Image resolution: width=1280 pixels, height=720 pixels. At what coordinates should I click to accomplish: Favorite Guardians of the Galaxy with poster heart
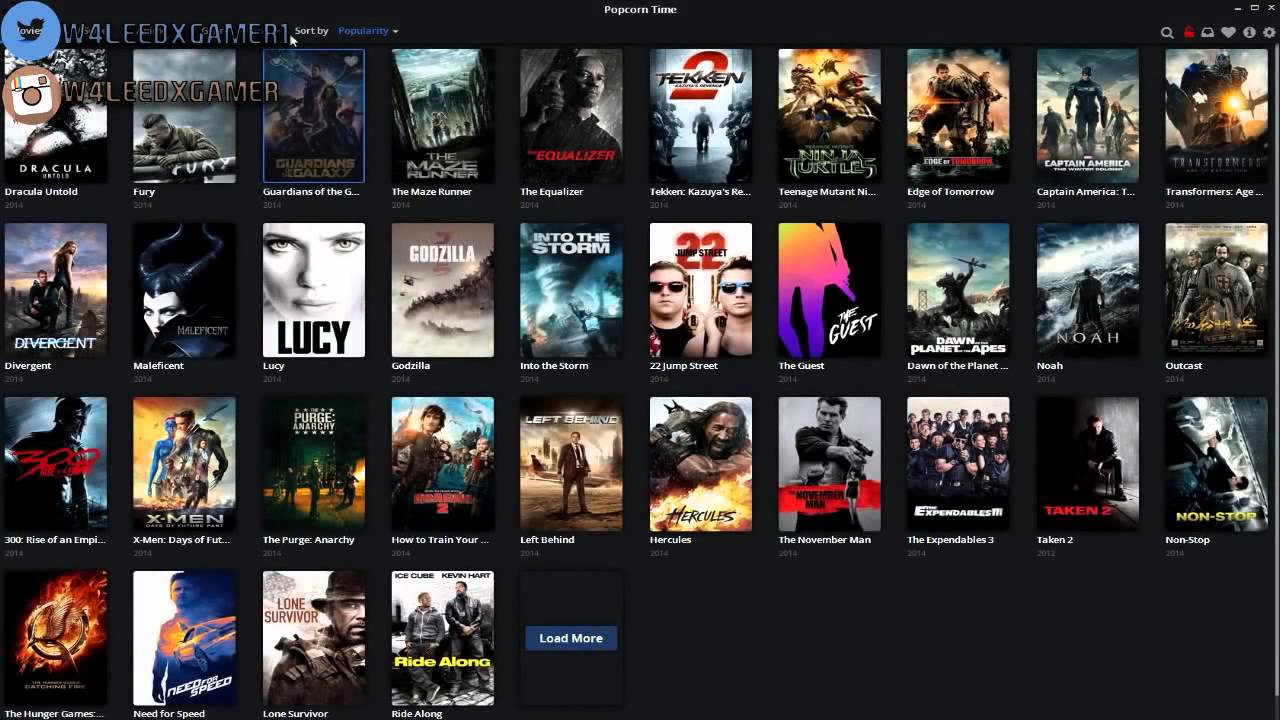pos(351,62)
